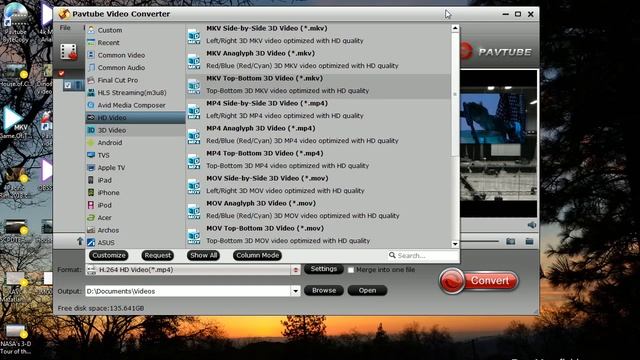This screenshot has height=360, width=640.
Task: Click the format Search field
Action: (x=423, y=256)
